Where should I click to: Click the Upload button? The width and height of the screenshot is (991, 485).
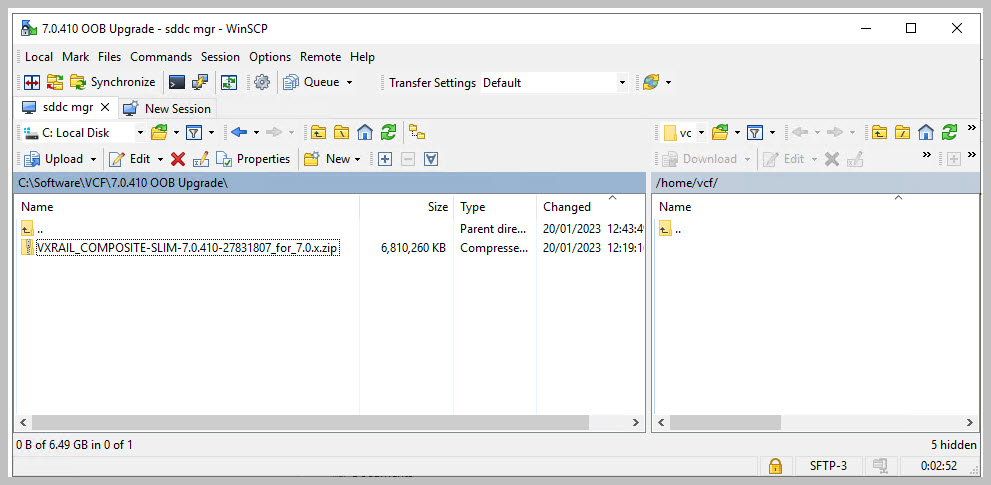(55, 159)
